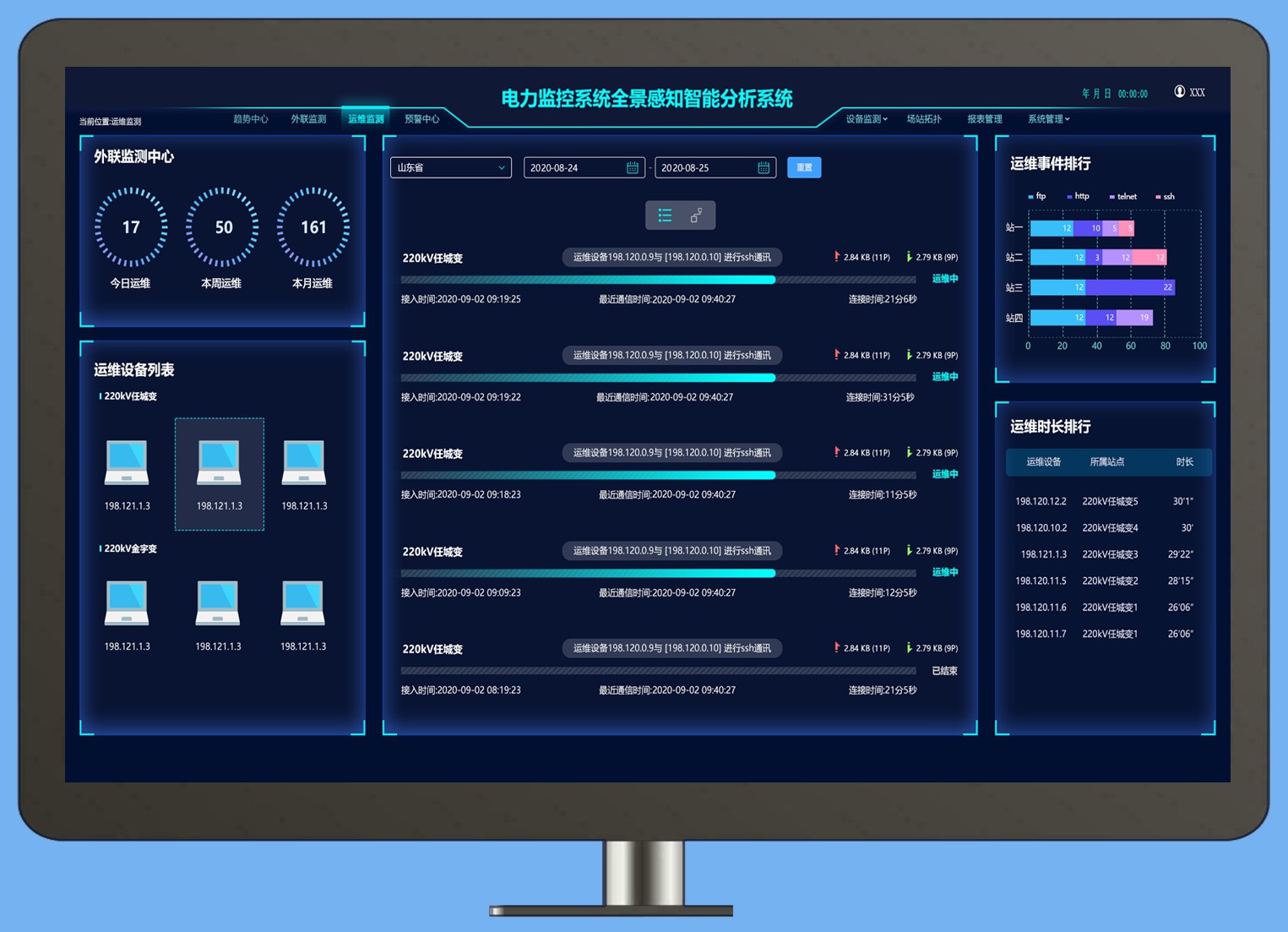Switch to topology view icon
The width and height of the screenshot is (1288, 932).
[697, 216]
